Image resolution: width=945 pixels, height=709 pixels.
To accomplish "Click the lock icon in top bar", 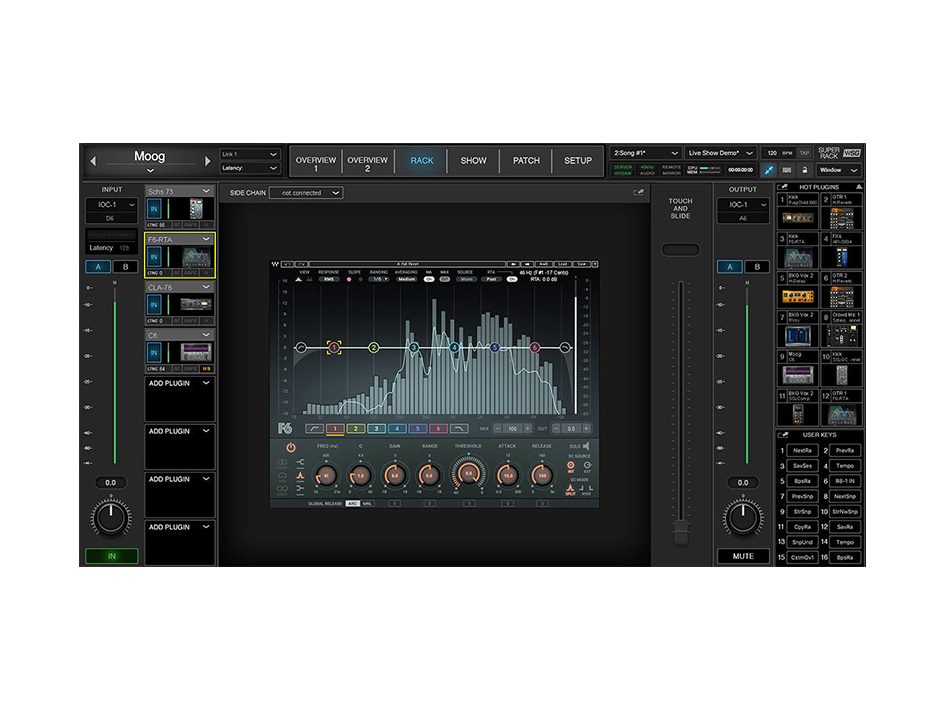I will click(805, 170).
